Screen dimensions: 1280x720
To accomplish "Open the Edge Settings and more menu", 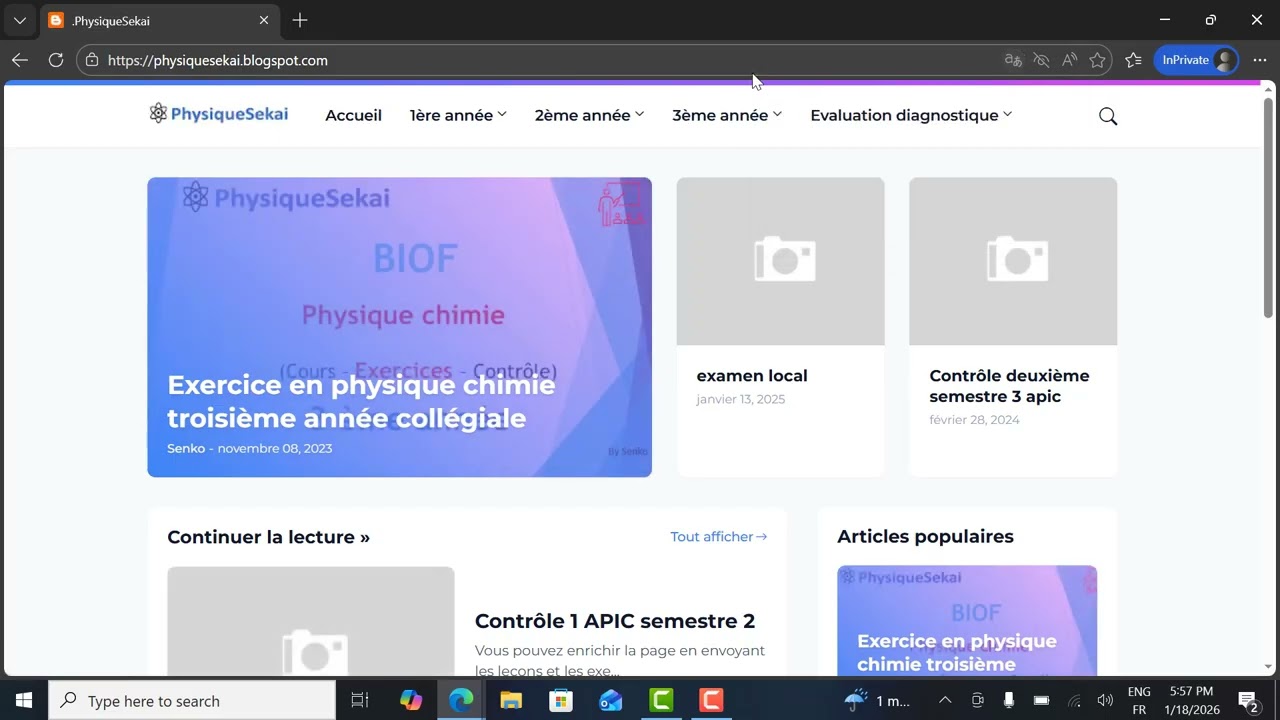I will (x=1260, y=60).
